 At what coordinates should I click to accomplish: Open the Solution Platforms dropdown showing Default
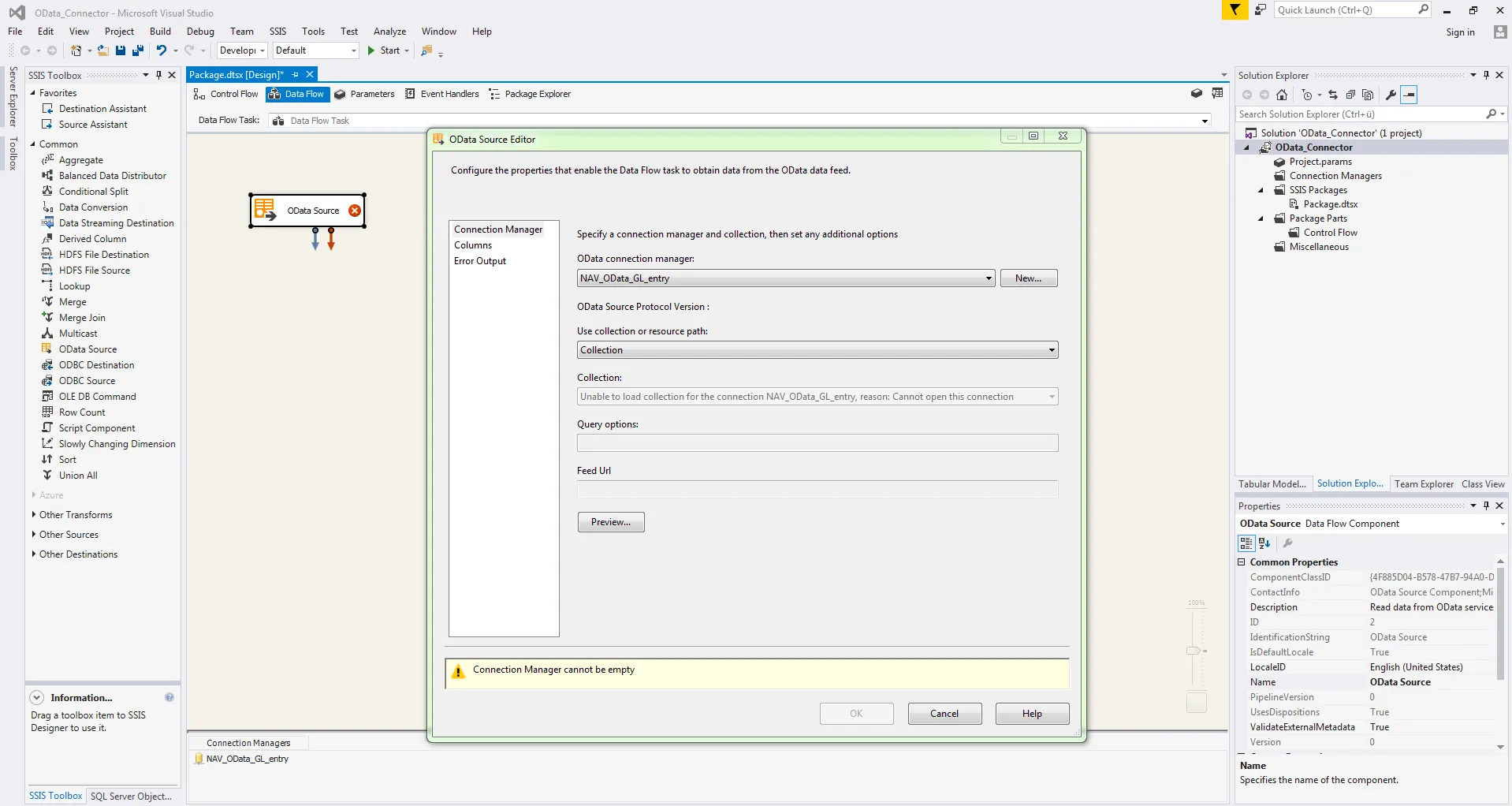315,50
